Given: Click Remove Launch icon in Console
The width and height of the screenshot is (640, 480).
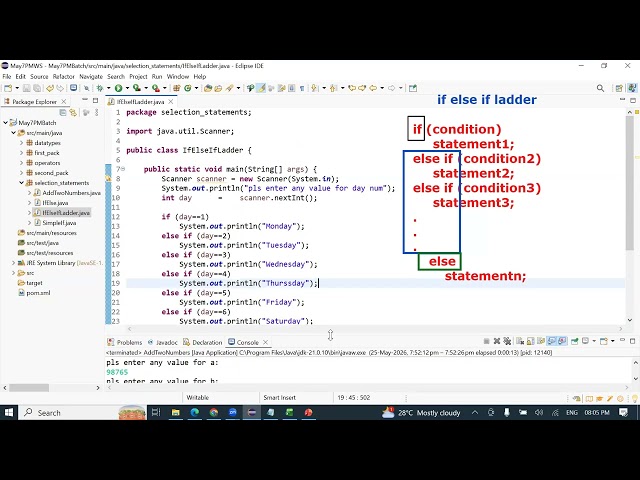Looking at the screenshot, I should point(497,341).
